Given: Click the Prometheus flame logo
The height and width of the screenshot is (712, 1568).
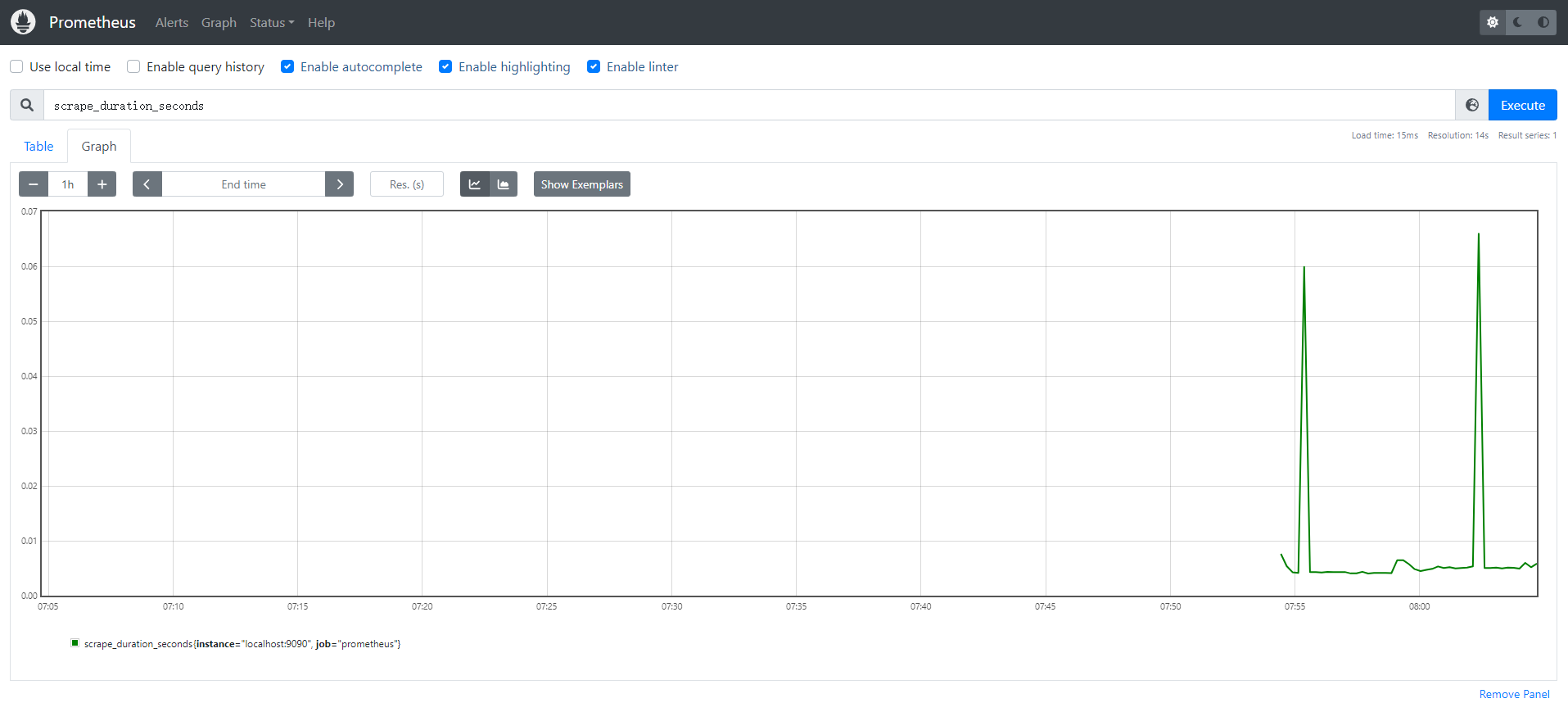Looking at the screenshot, I should pos(23,22).
